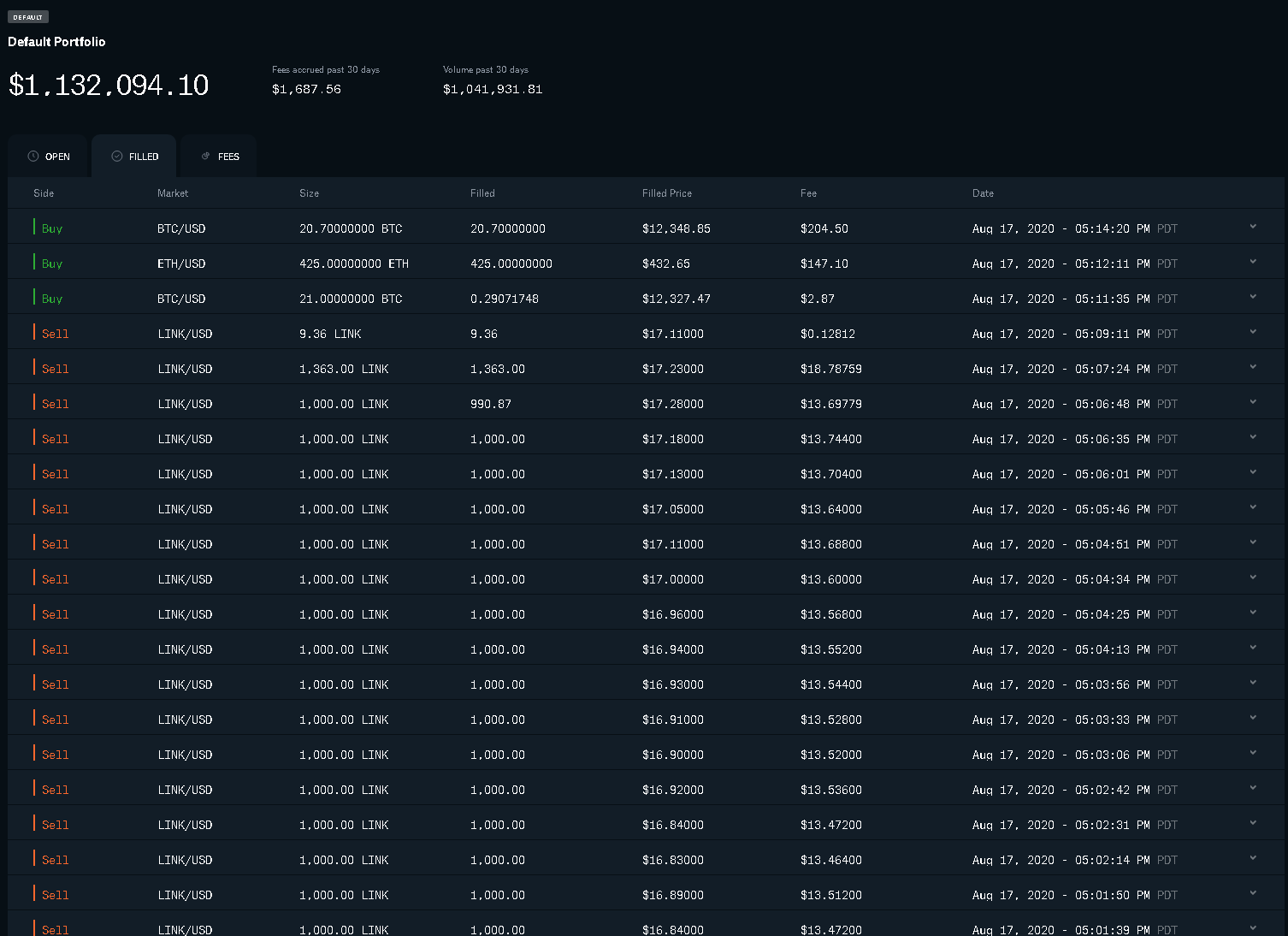1288x936 pixels.
Task: Expand the LINK/USD order at 05:03:33 PM
Action: tap(1252, 718)
